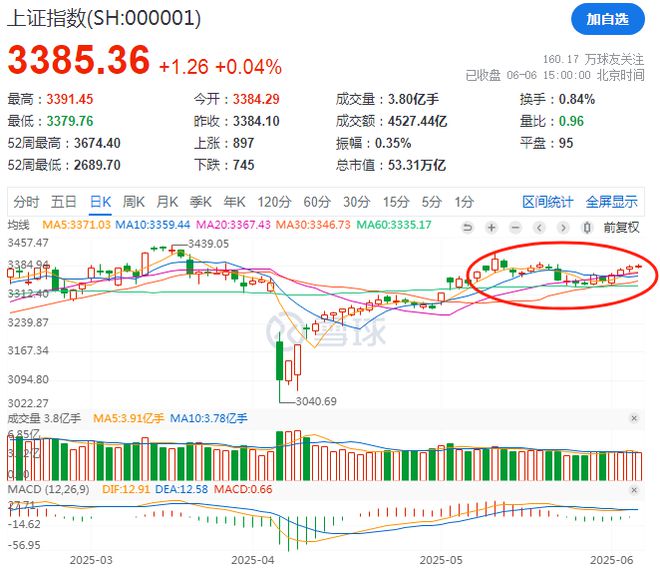660x577 pixels.
Task: Select the 年K tab
Action: 234,202
